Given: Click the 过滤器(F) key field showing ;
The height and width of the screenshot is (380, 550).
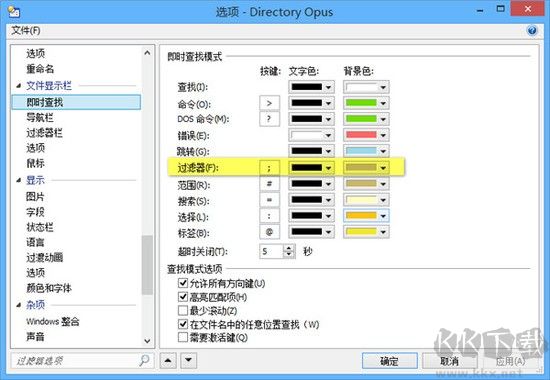Looking at the screenshot, I should [x=269, y=168].
